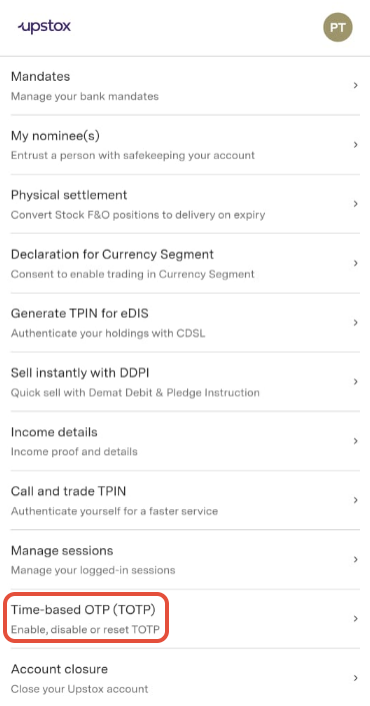Click the chevron beside Generate TPIN for eDIS
370x706 pixels.
coord(356,322)
